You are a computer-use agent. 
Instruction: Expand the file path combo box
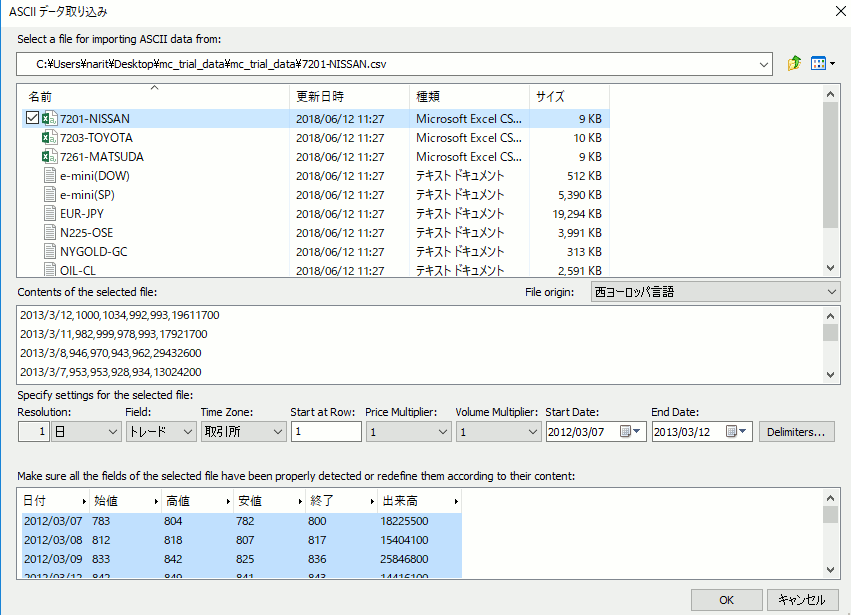tap(765, 64)
